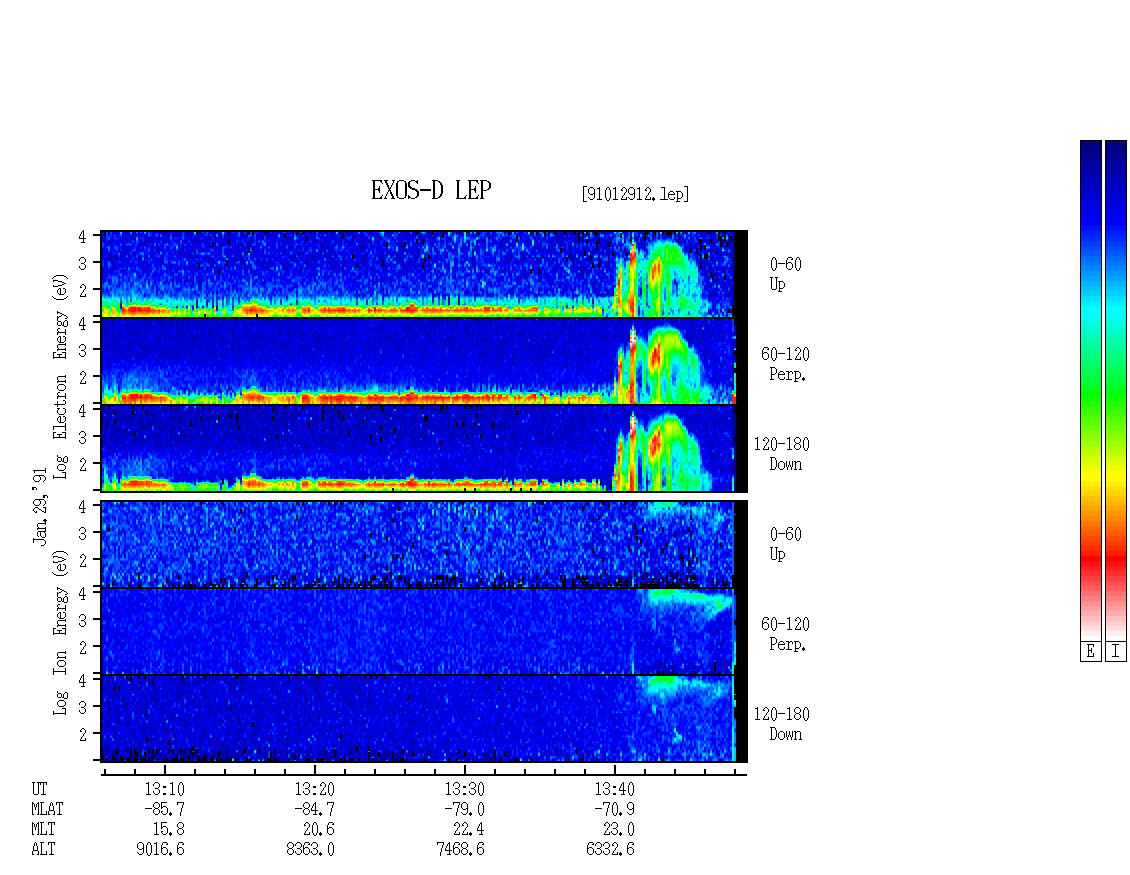Screen dimensions: 1130x875
Task: Click the ion 0-60 Up spectrogram panel
Action: 424,544
